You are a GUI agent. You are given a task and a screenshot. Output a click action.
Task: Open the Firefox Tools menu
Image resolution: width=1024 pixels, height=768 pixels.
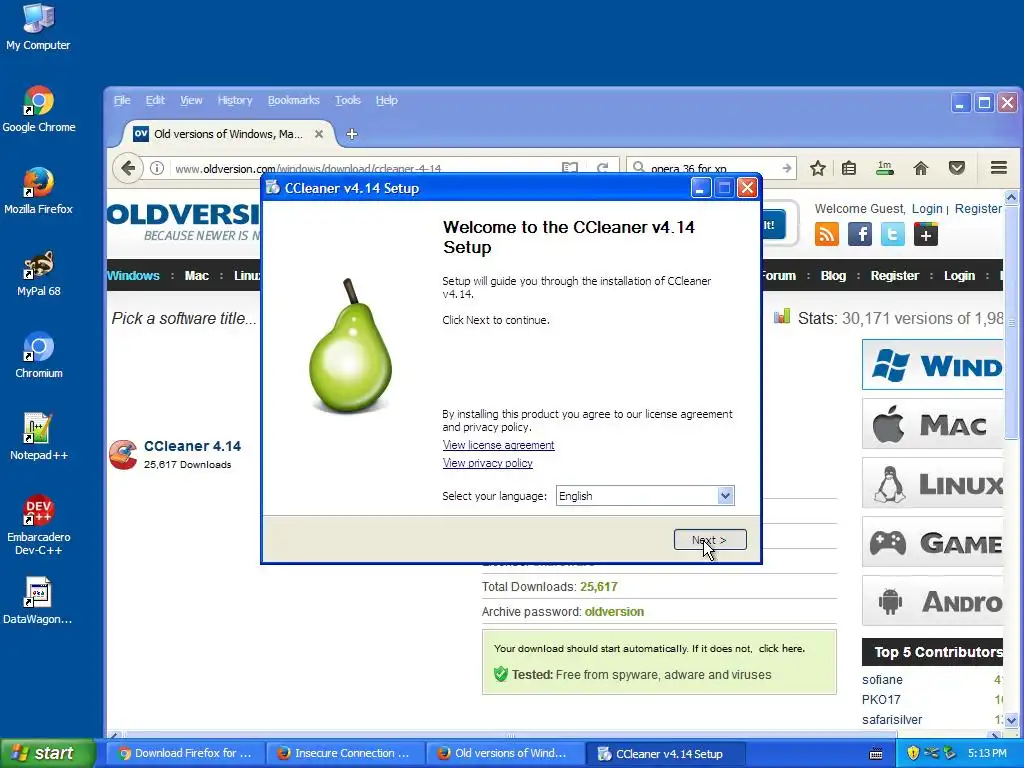347,100
